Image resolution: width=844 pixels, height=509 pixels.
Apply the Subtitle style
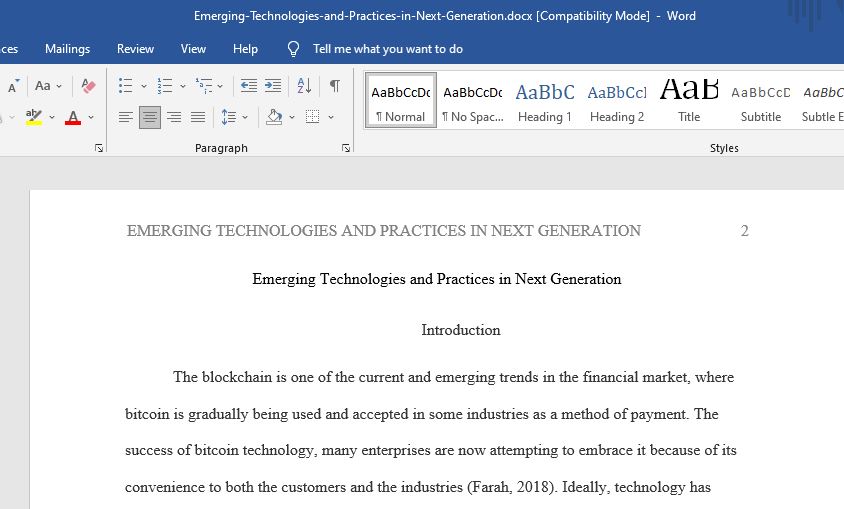[x=761, y=100]
